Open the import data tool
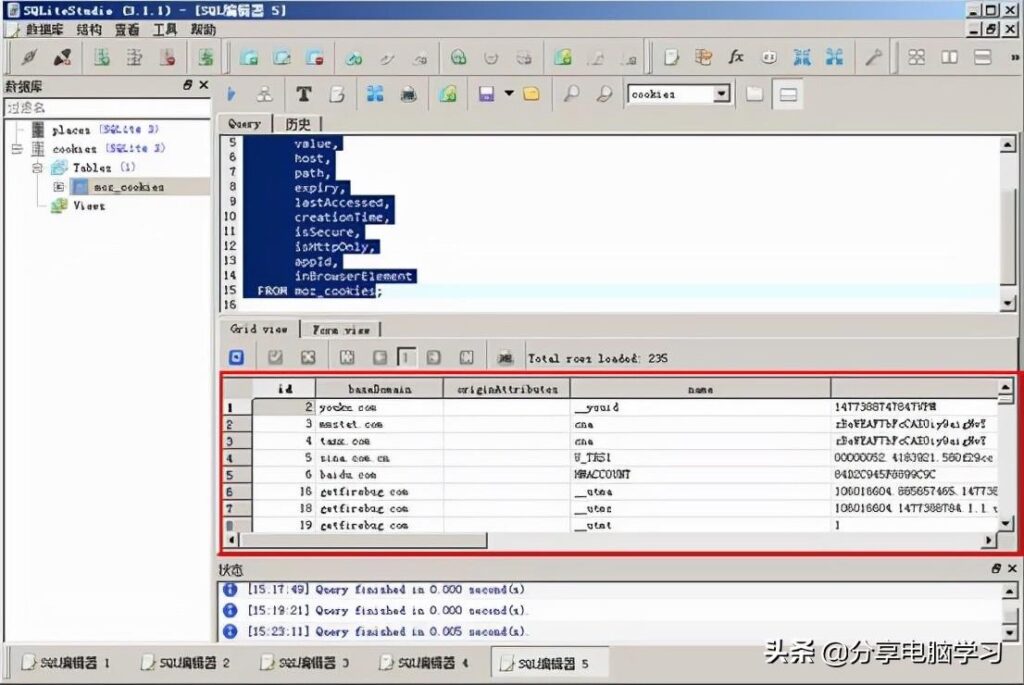Screen dimensions: 1024x685 click(x=802, y=57)
